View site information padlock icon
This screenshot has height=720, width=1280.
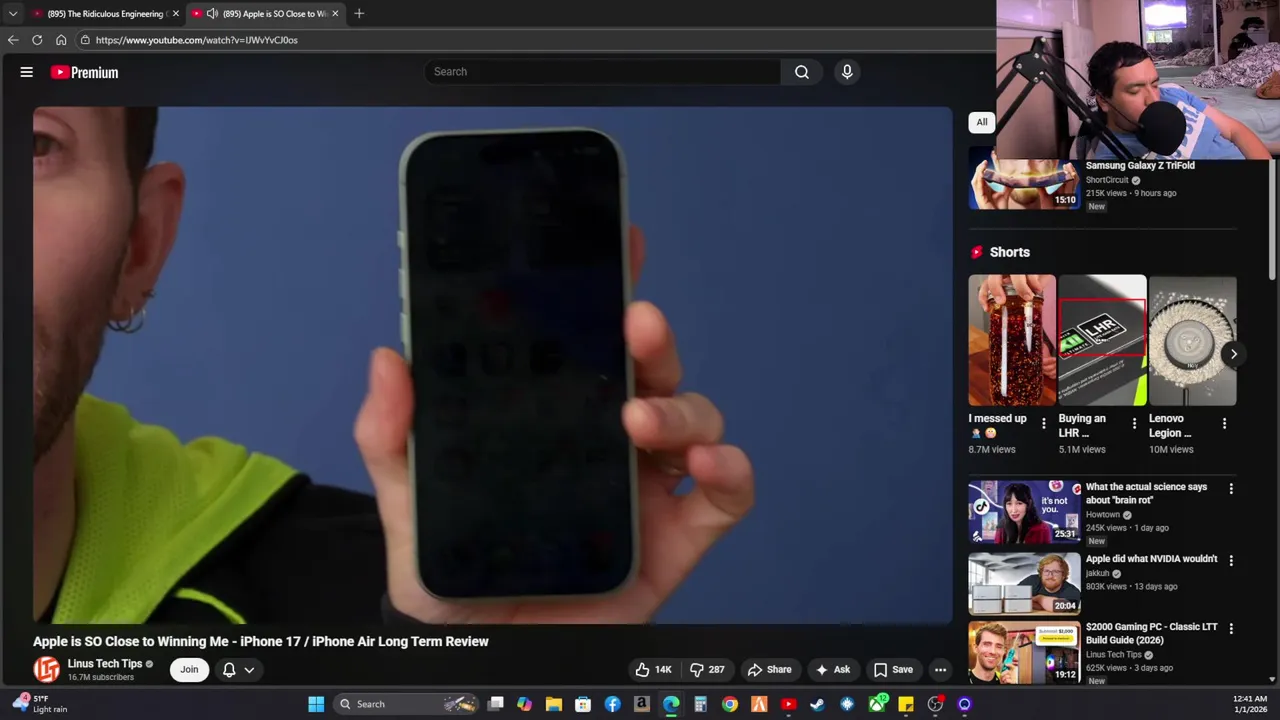pyautogui.click(x=85, y=40)
